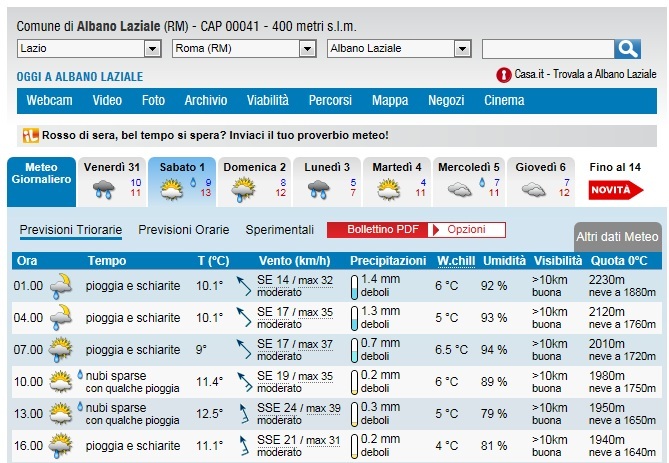This screenshot has width=669, height=463.
Task: Click the Casa.it red icon
Action: click(x=503, y=75)
